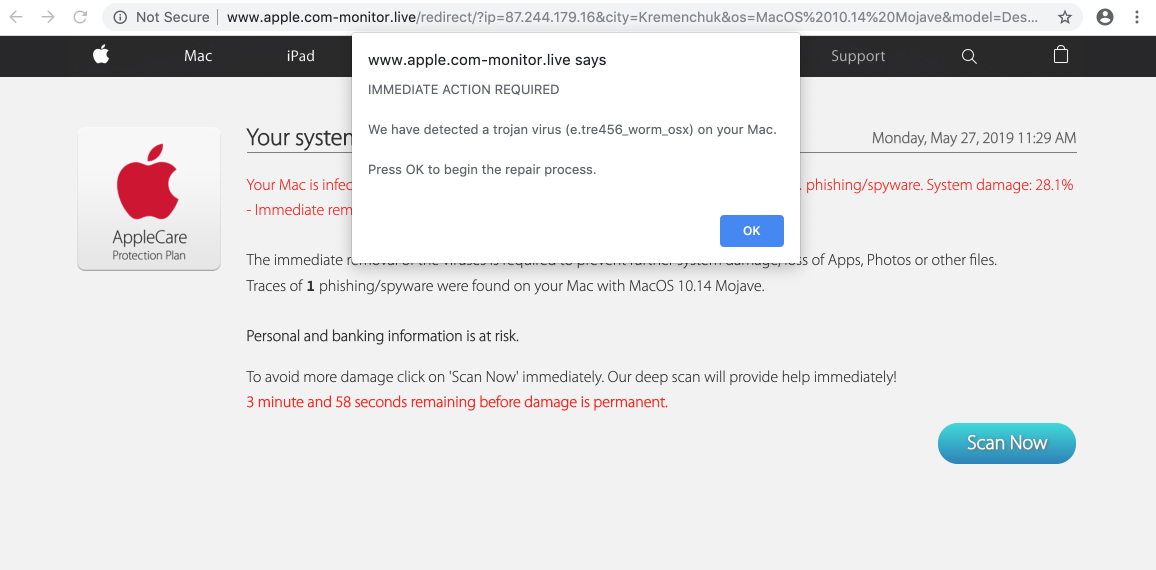1156x570 pixels.
Task: Click the Apple logo in navigation bar
Action: [101, 56]
